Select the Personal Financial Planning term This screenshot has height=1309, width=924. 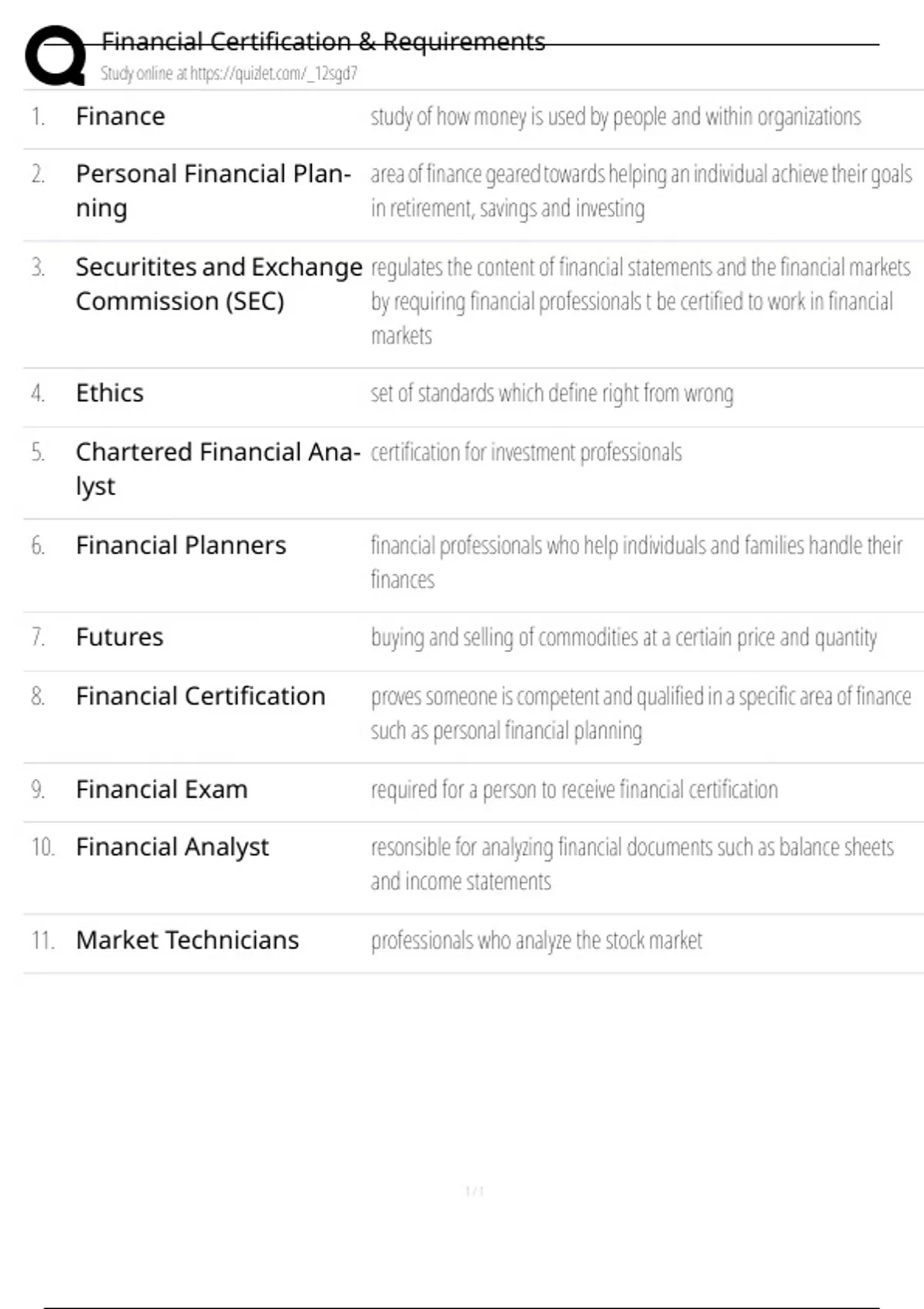(x=213, y=190)
